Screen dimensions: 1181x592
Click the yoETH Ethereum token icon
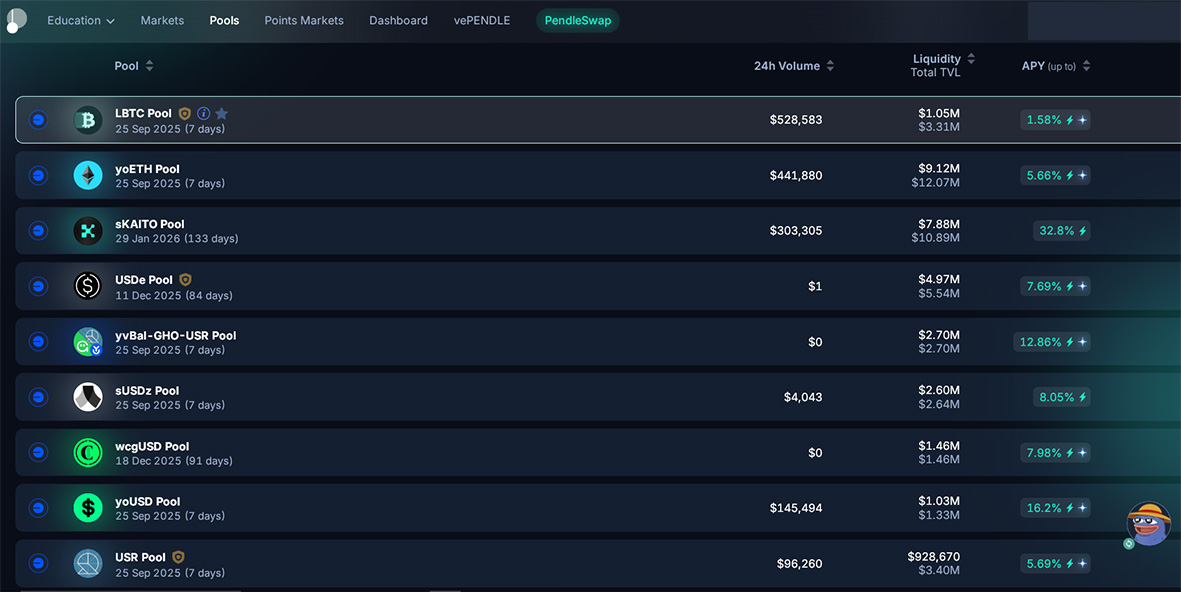click(x=88, y=176)
